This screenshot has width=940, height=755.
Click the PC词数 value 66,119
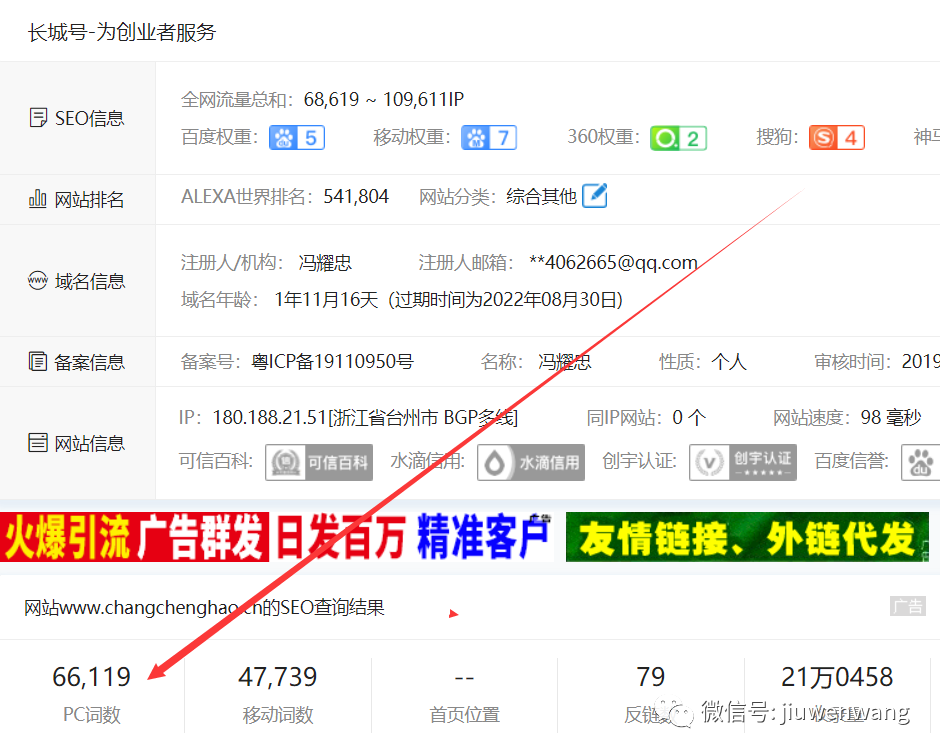[92, 677]
